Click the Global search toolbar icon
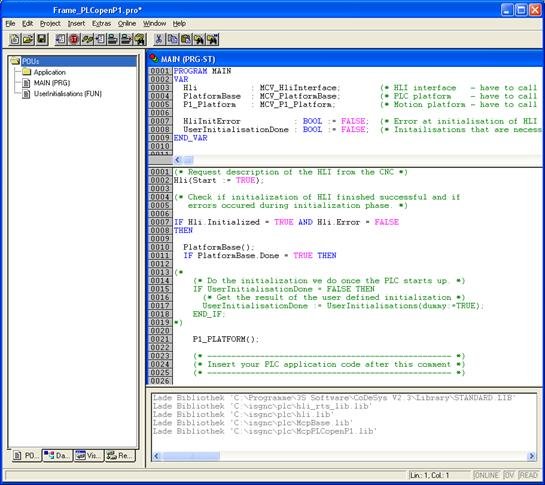 (x=140, y=39)
